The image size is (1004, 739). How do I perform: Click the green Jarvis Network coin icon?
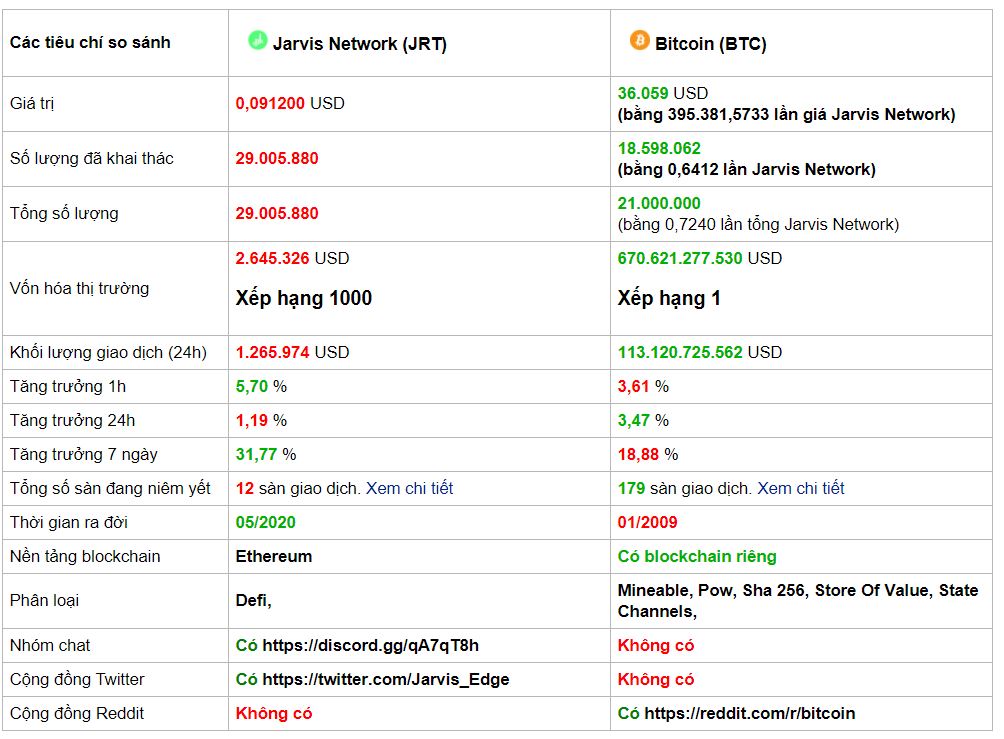tap(257, 40)
